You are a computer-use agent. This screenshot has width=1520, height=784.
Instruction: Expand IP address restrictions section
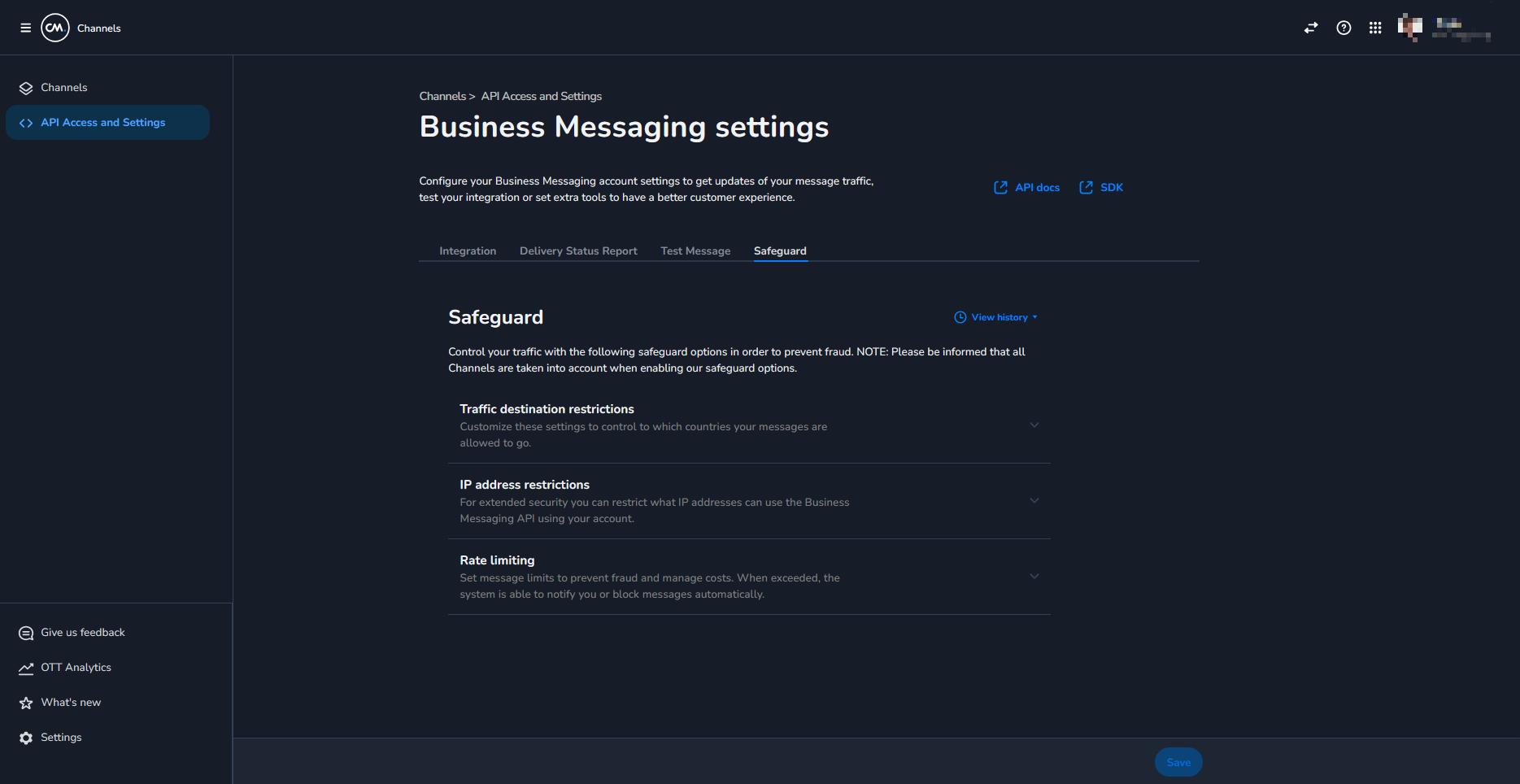1034,501
